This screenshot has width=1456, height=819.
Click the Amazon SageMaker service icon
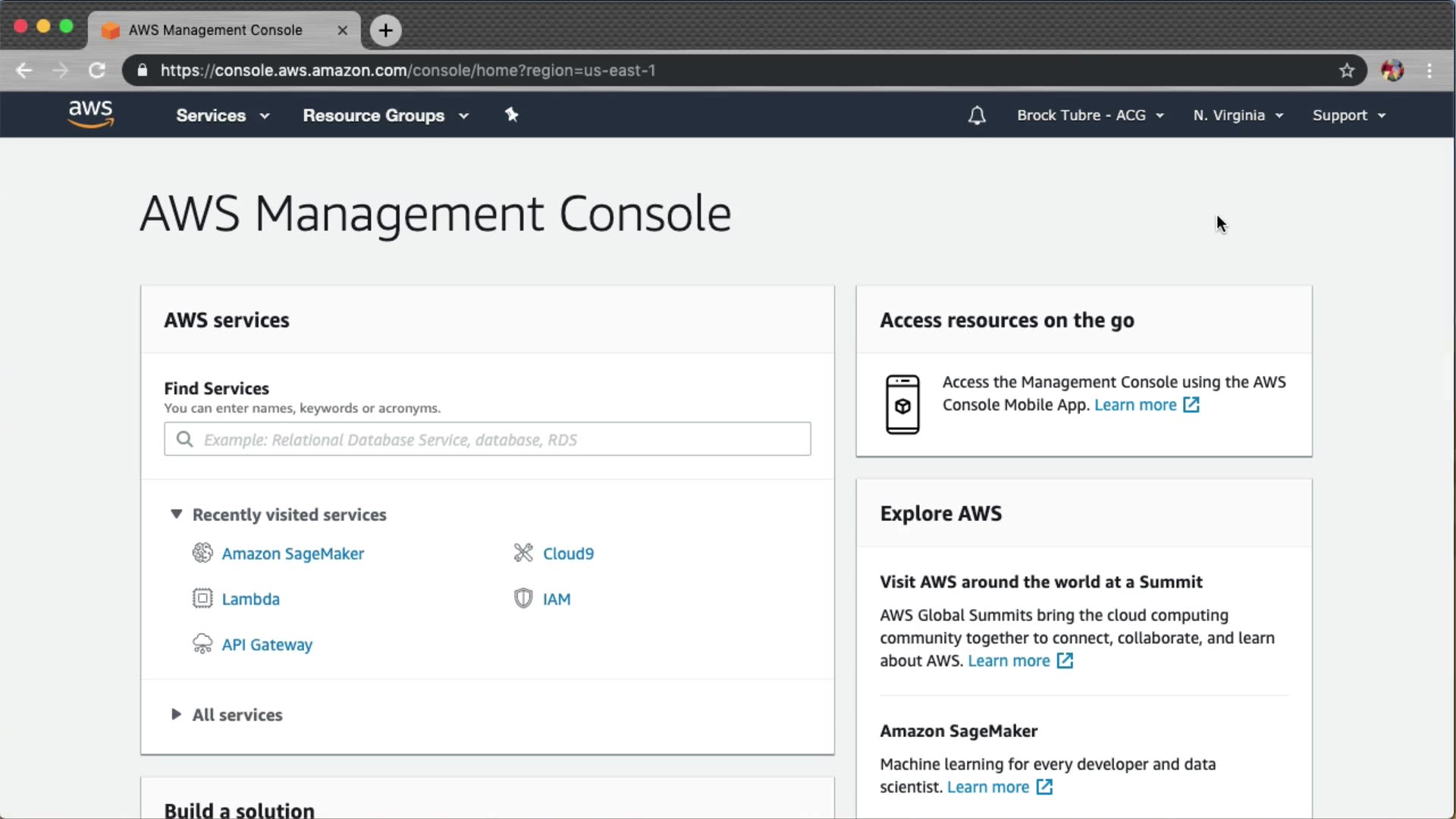[x=202, y=553]
